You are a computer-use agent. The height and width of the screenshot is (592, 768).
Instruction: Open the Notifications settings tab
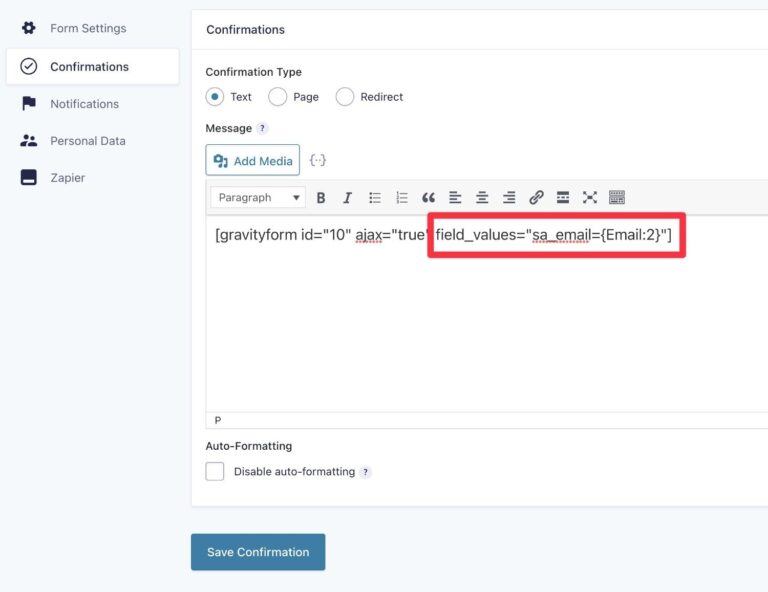[84, 104]
